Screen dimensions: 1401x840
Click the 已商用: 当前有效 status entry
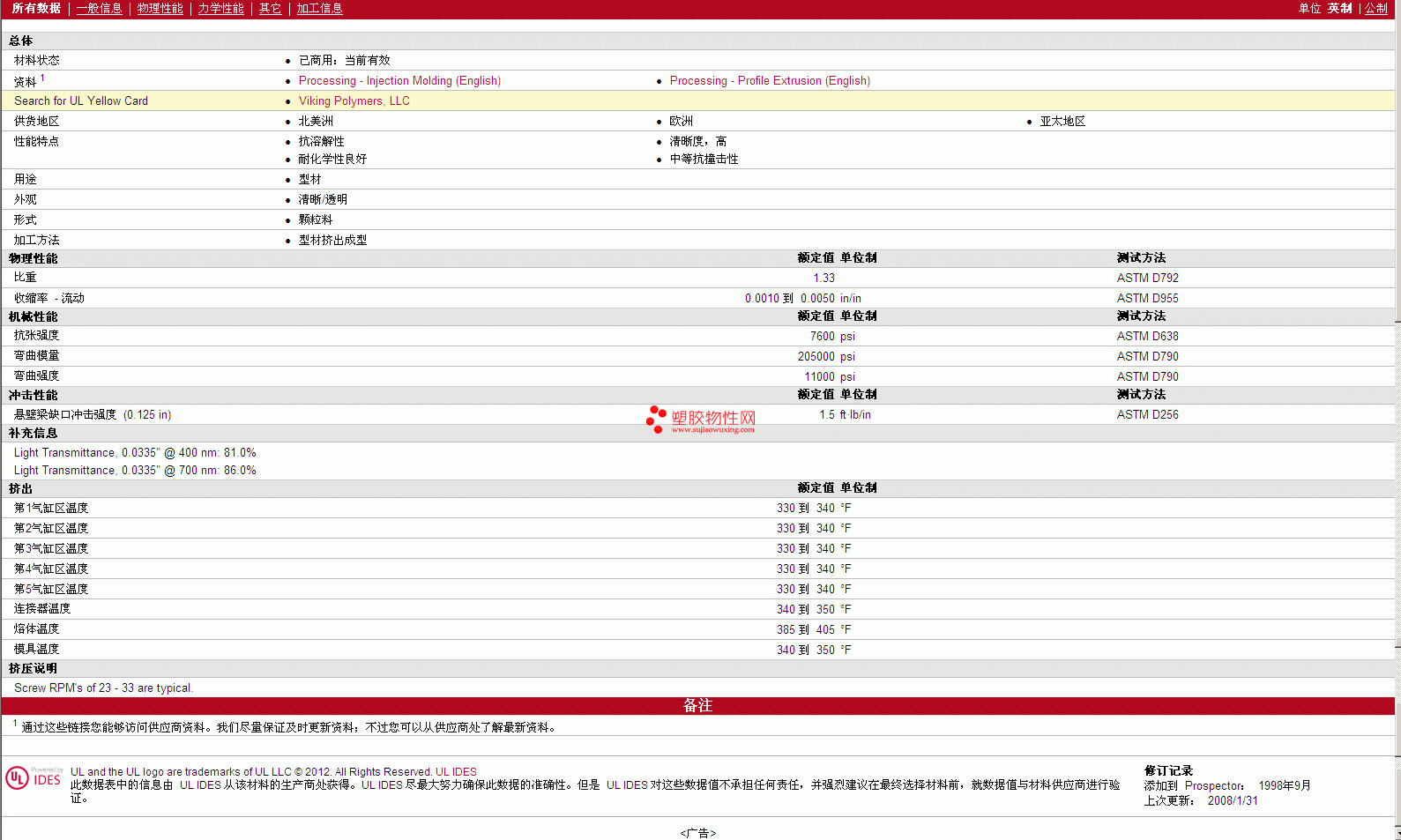coord(344,60)
